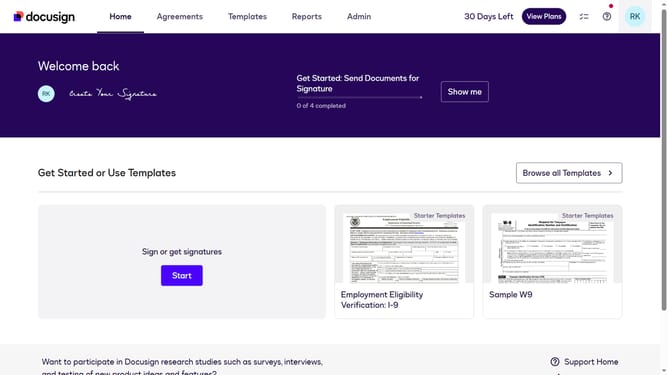
Task: Click the Show me button
Action: (464, 92)
